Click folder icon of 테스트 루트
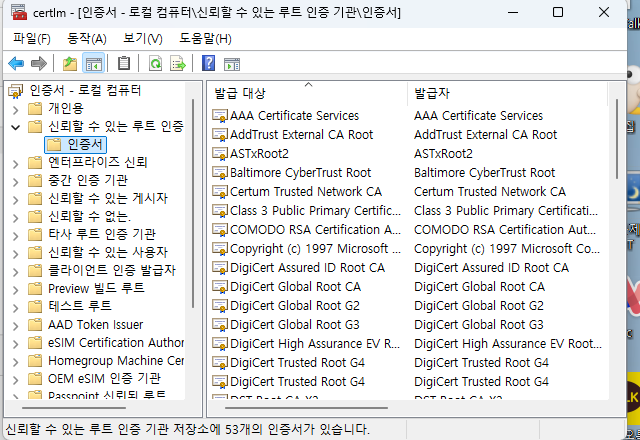Screen dimensions: 640x440 tap(35, 307)
